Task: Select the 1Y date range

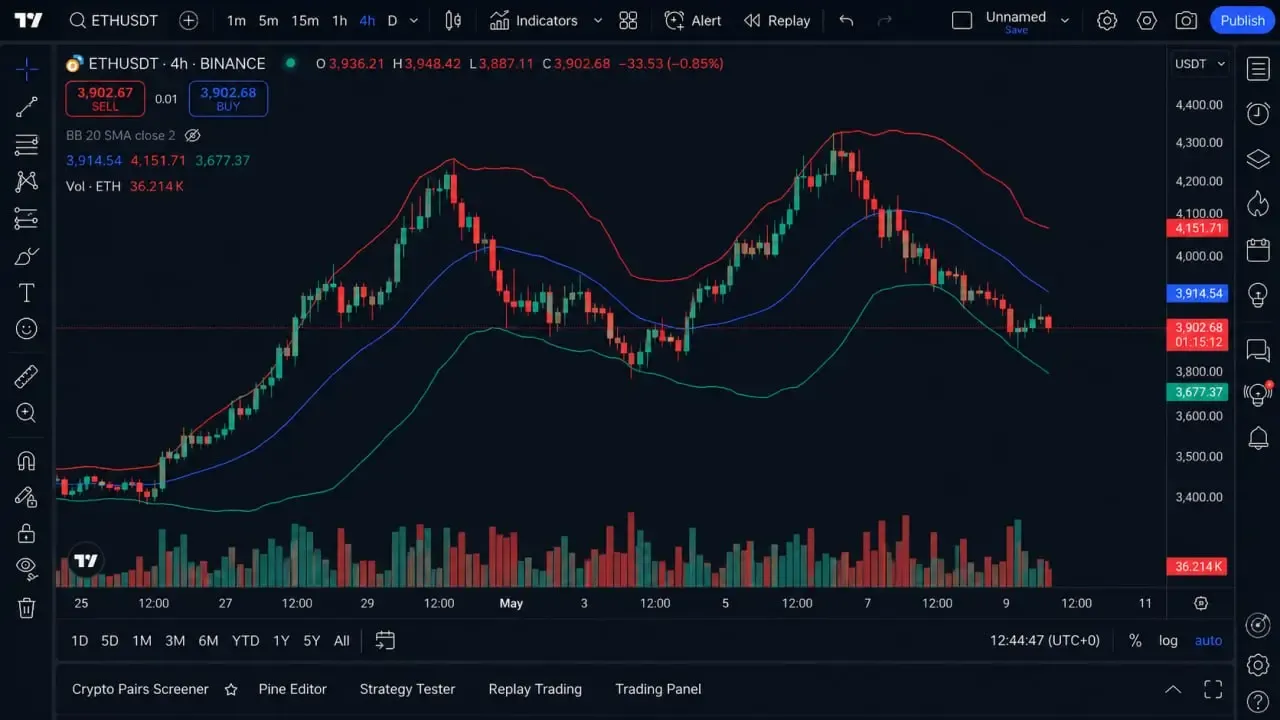Action: [x=281, y=640]
